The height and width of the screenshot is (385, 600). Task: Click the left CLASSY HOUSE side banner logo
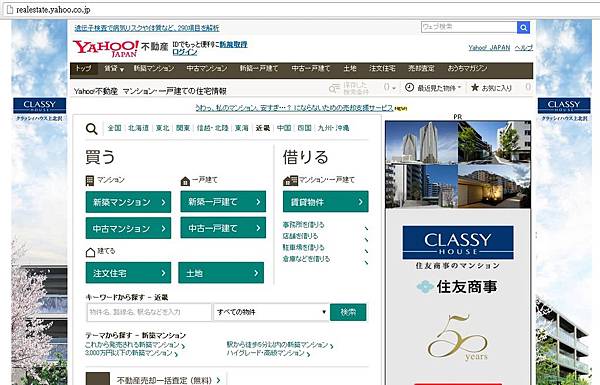(39, 105)
